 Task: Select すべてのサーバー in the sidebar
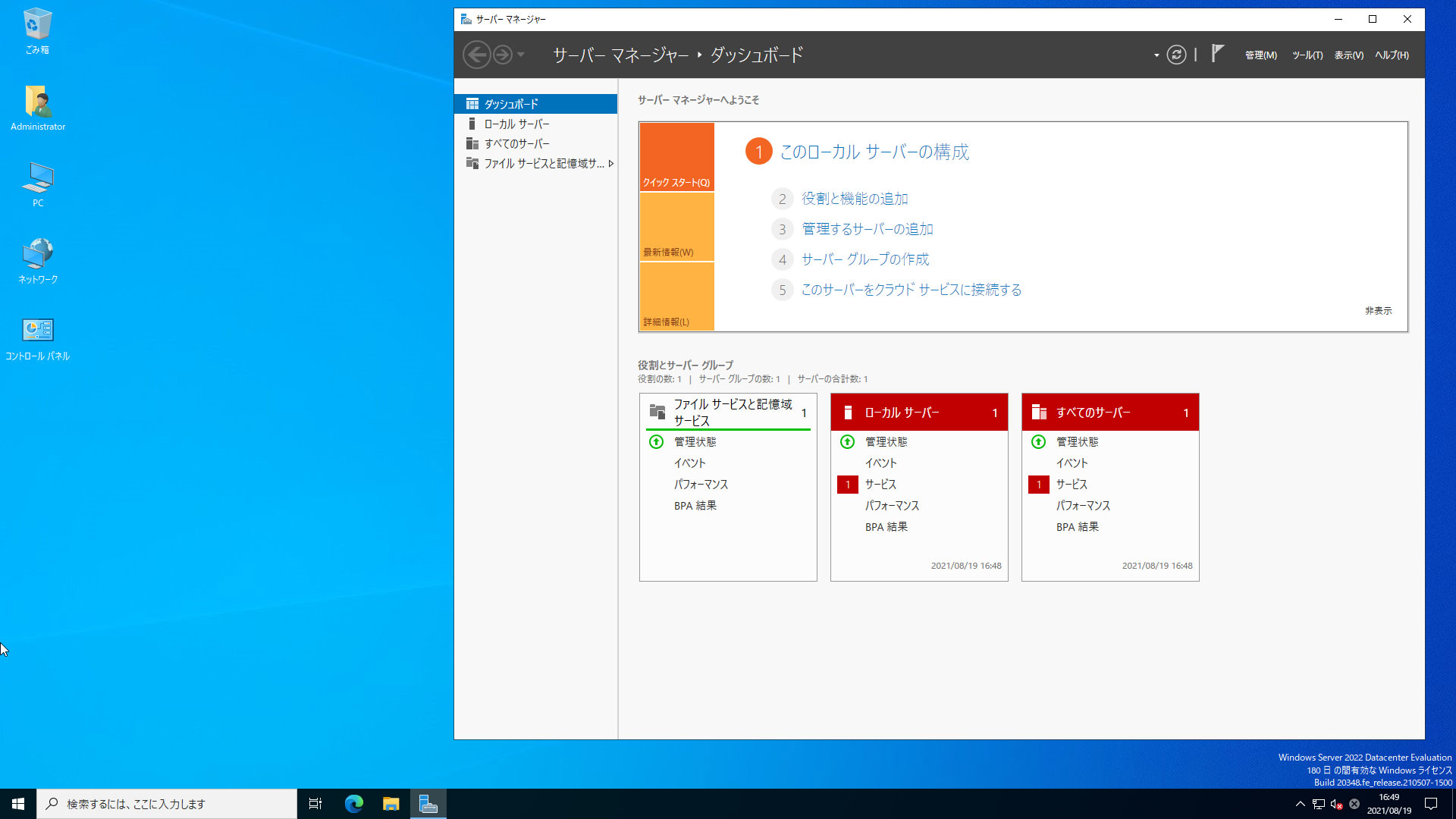535,143
